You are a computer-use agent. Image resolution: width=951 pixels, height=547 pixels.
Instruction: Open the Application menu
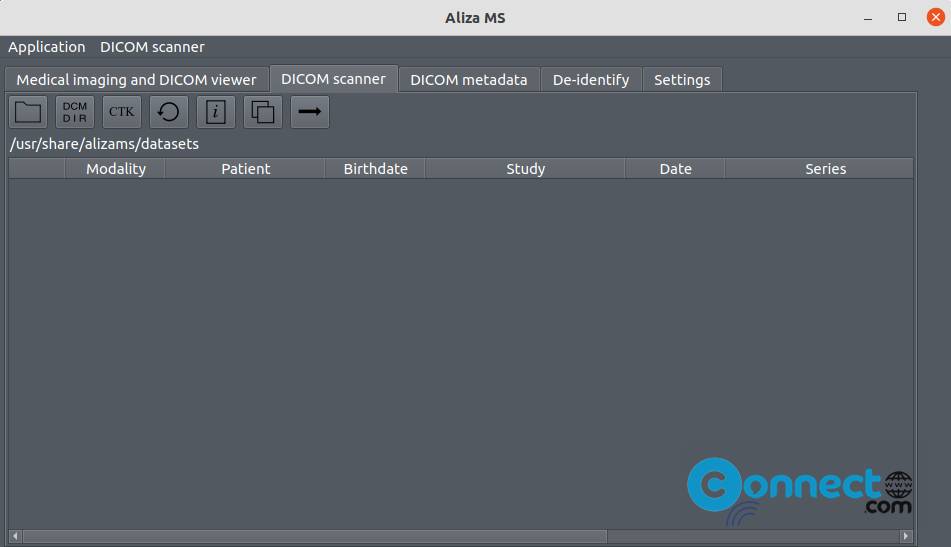47,47
